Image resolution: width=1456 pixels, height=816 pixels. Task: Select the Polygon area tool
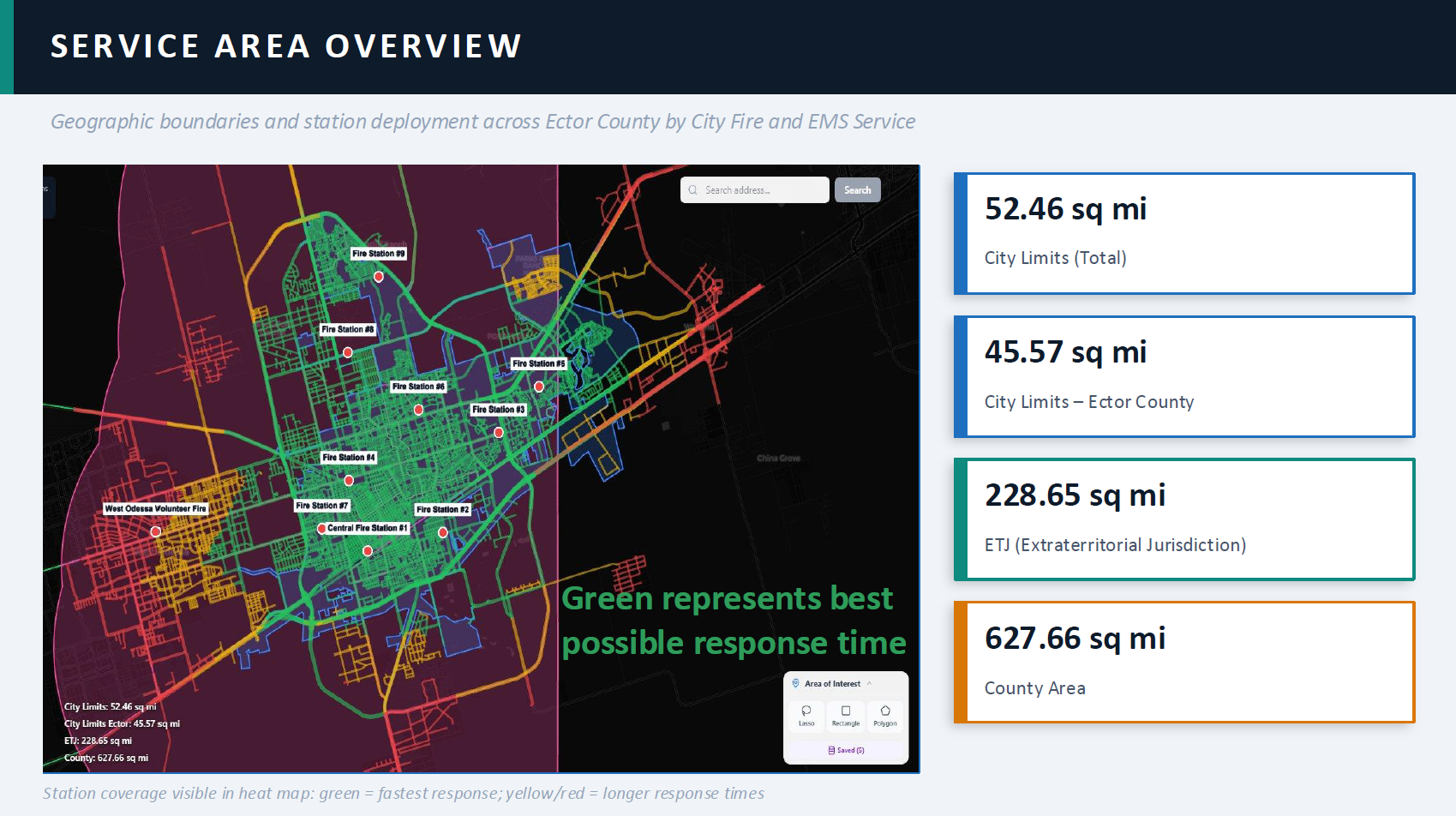[x=885, y=716]
